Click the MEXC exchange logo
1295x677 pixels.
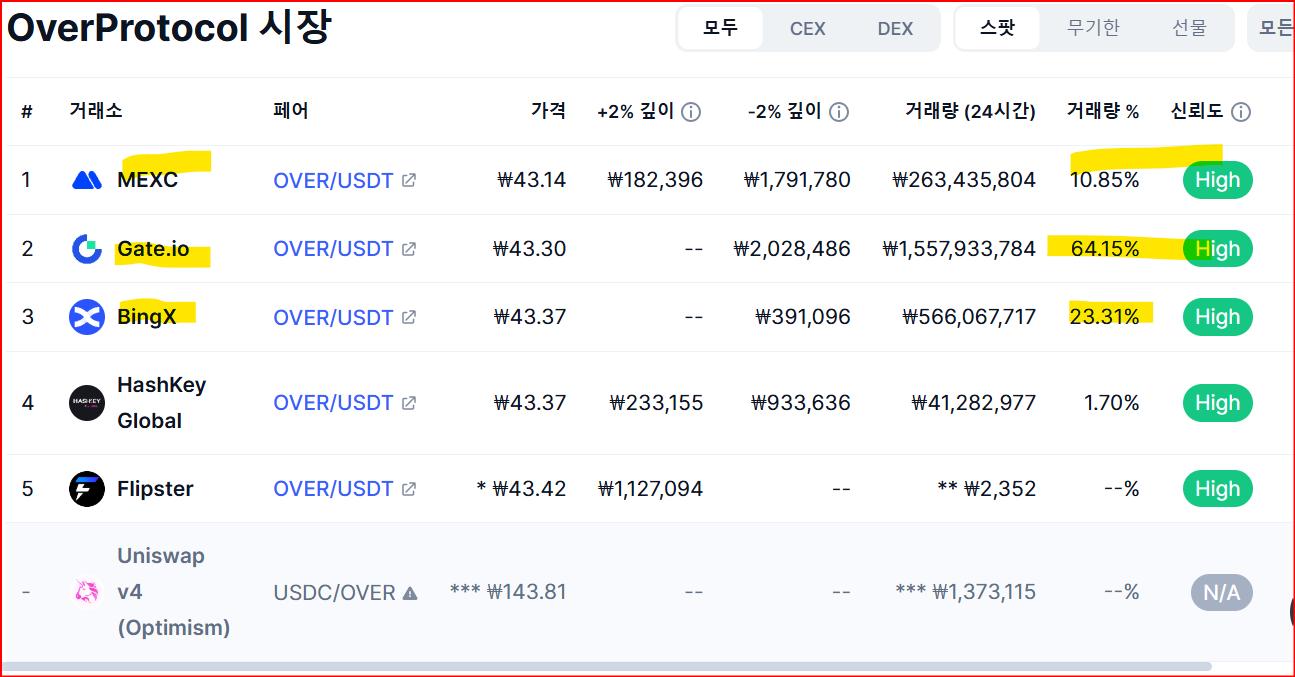pos(87,180)
